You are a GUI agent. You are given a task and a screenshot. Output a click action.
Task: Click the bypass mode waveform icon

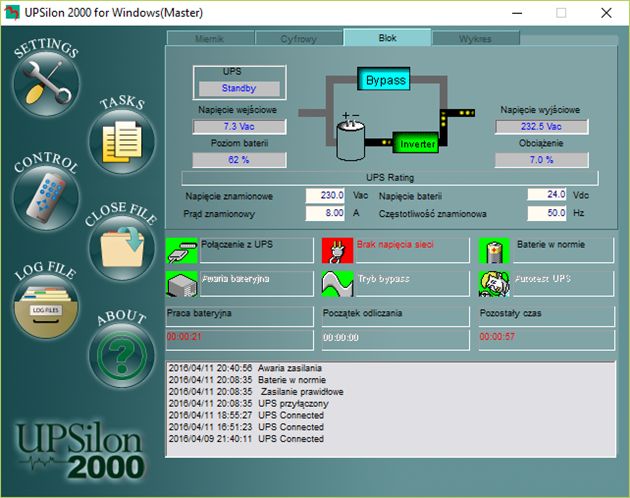point(338,284)
